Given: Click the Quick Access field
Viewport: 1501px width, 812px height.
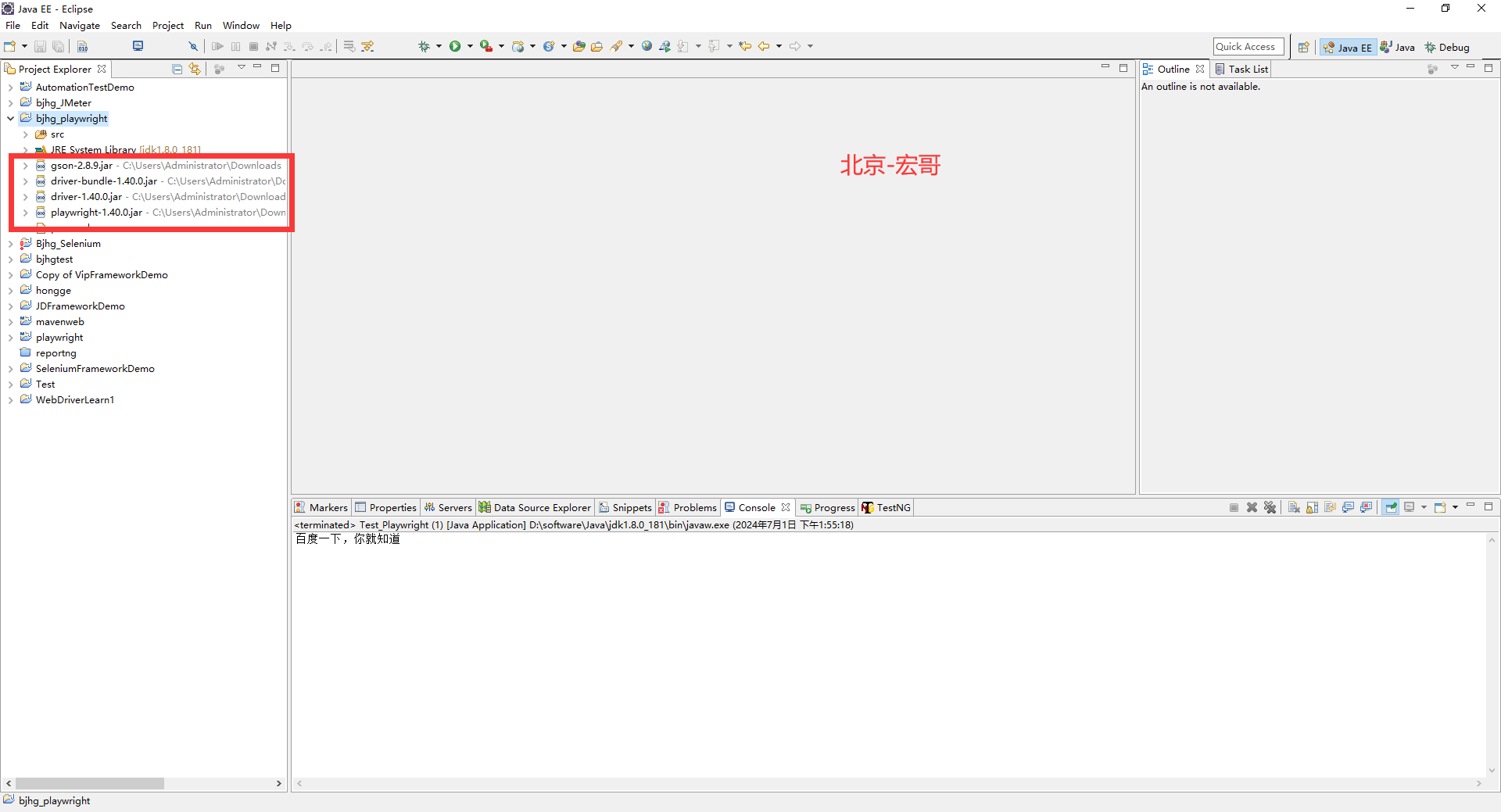Looking at the screenshot, I should pyautogui.click(x=1248, y=47).
